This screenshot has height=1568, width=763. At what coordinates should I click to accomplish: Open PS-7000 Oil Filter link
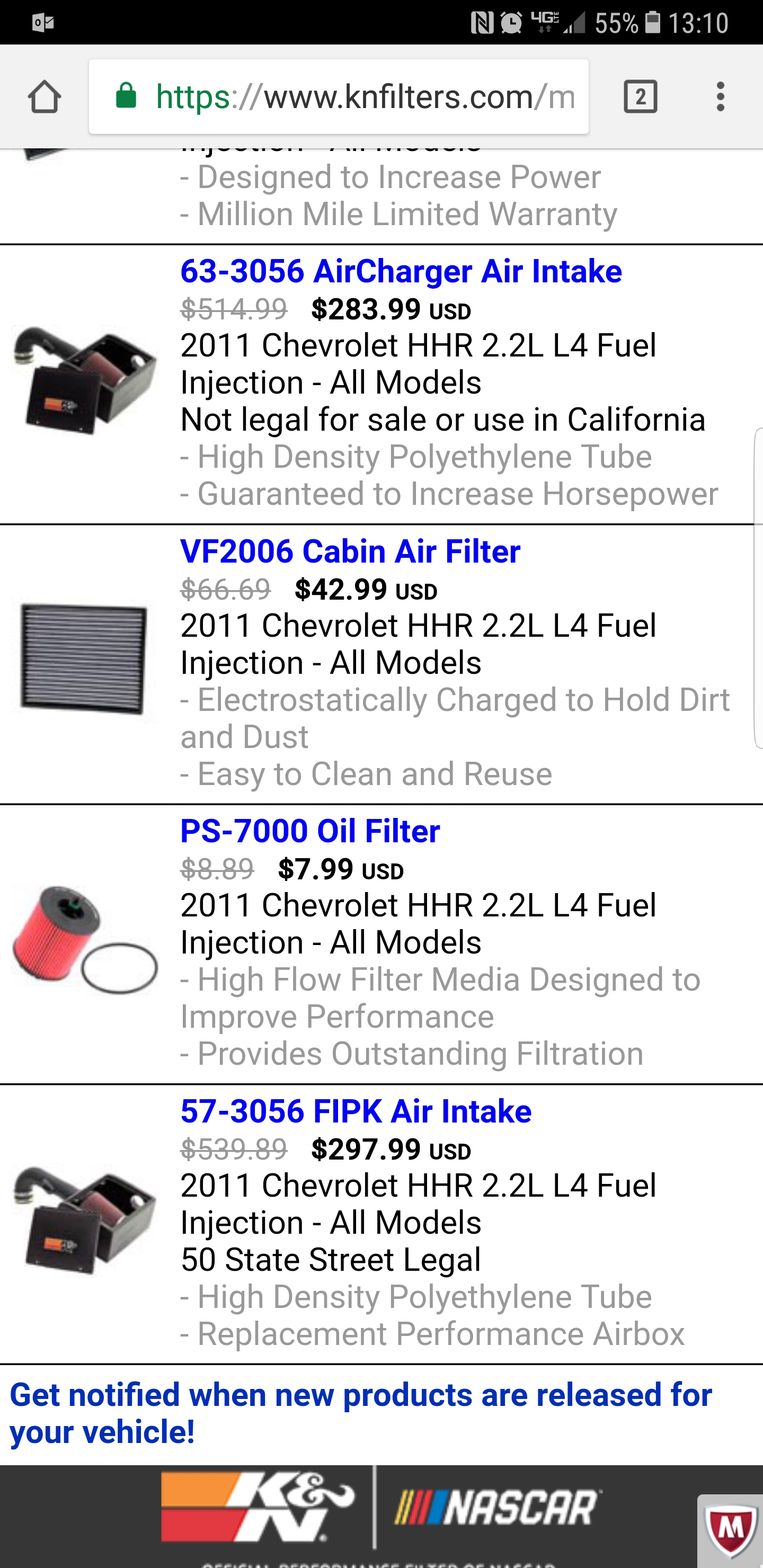coord(310,831)
